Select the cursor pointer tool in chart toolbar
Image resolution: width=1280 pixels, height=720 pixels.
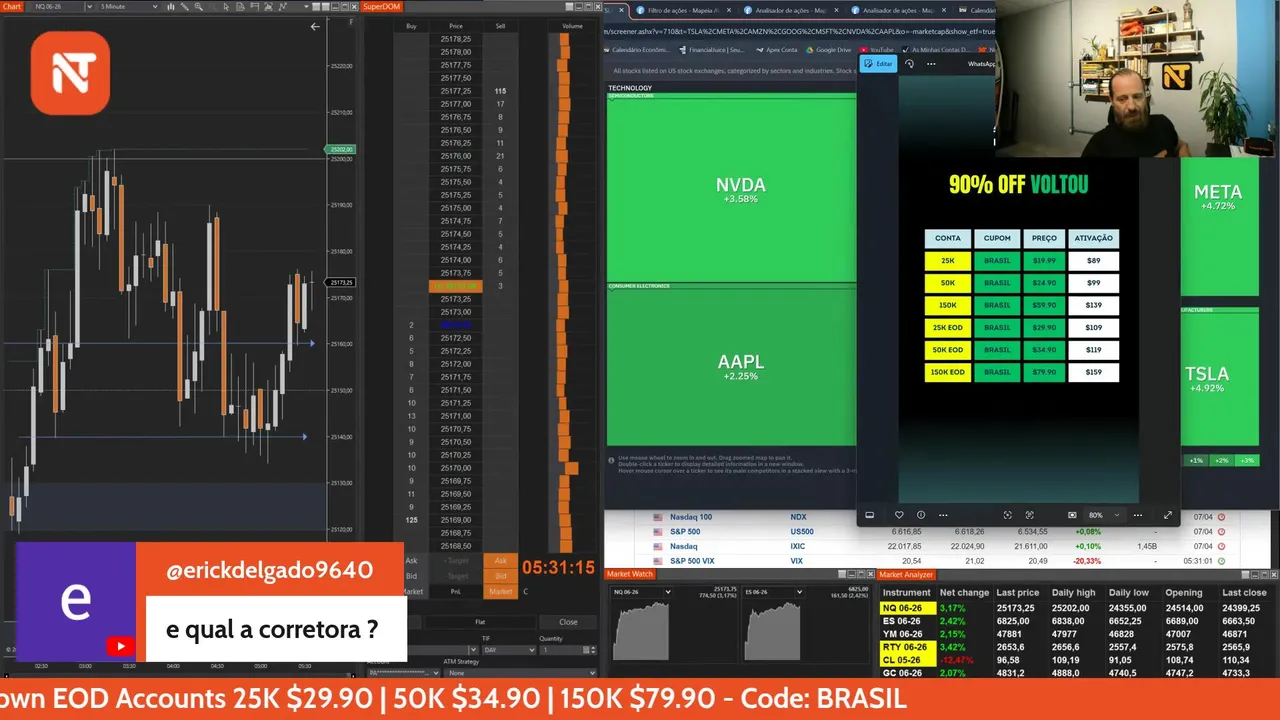tap(226, 6)
